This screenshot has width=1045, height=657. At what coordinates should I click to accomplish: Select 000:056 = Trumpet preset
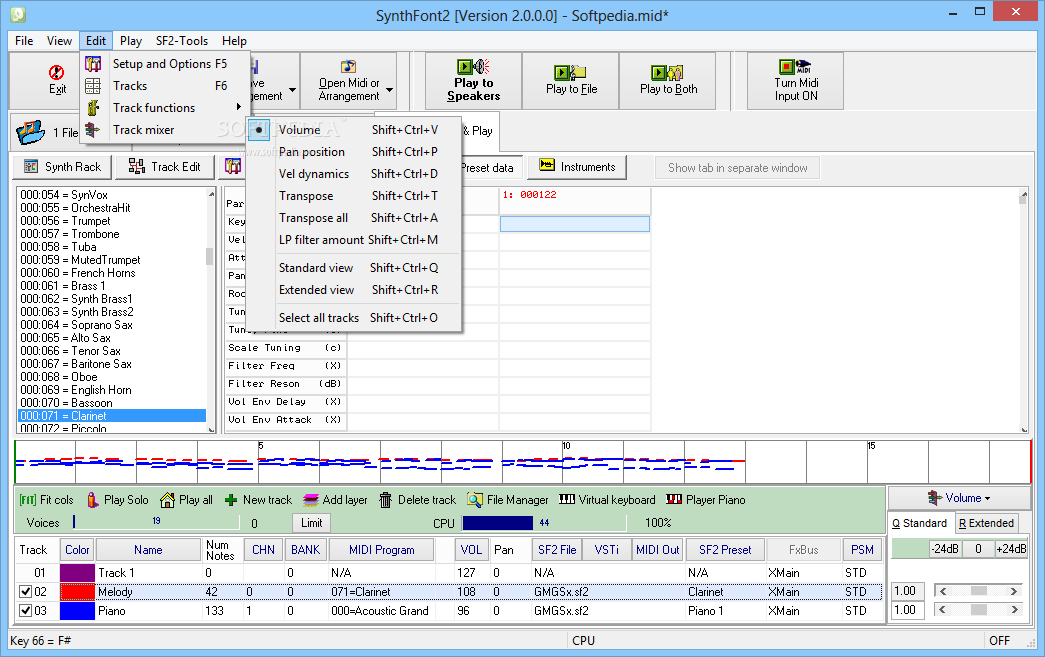65,221
